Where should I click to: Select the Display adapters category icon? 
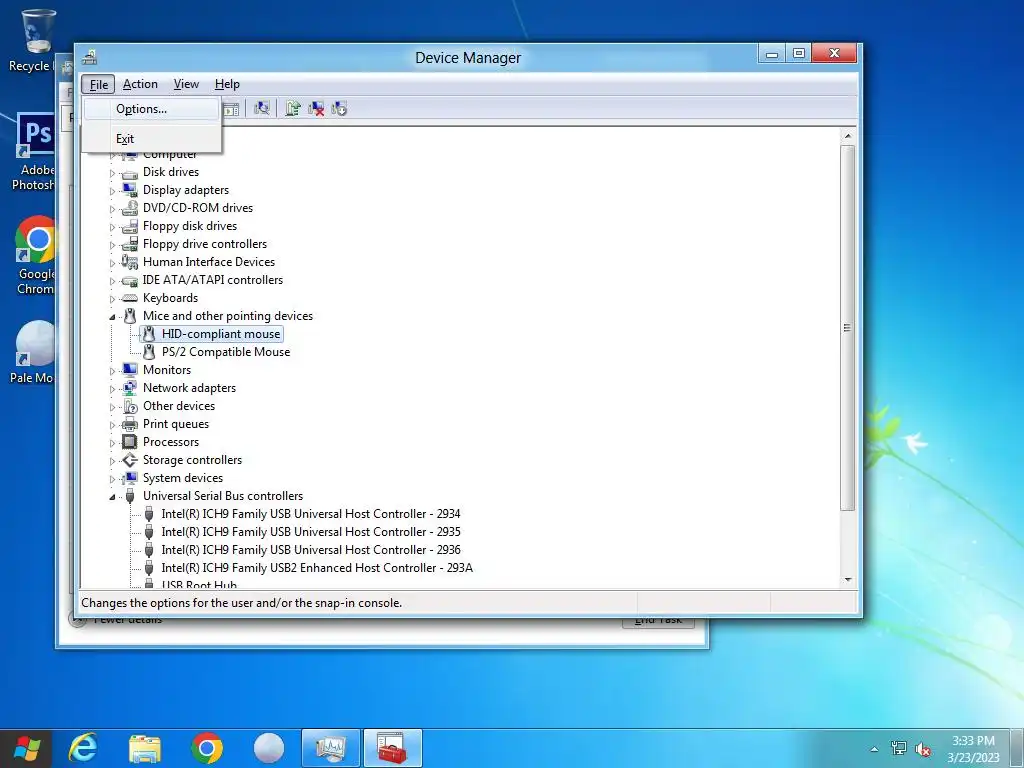point(130,189)
